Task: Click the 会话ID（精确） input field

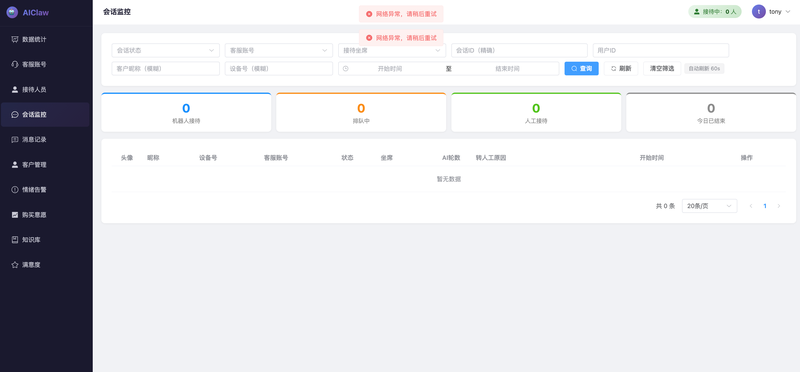Action: [519, 51]
